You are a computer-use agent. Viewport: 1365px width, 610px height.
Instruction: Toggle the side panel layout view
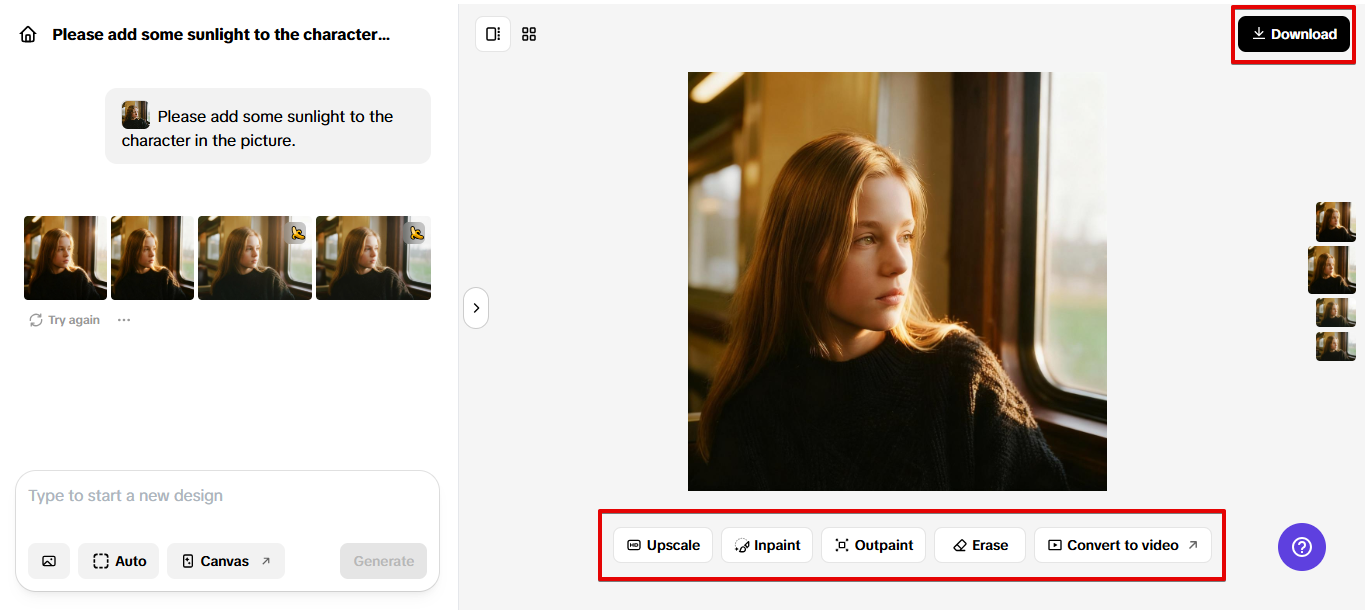coord(493,34)
